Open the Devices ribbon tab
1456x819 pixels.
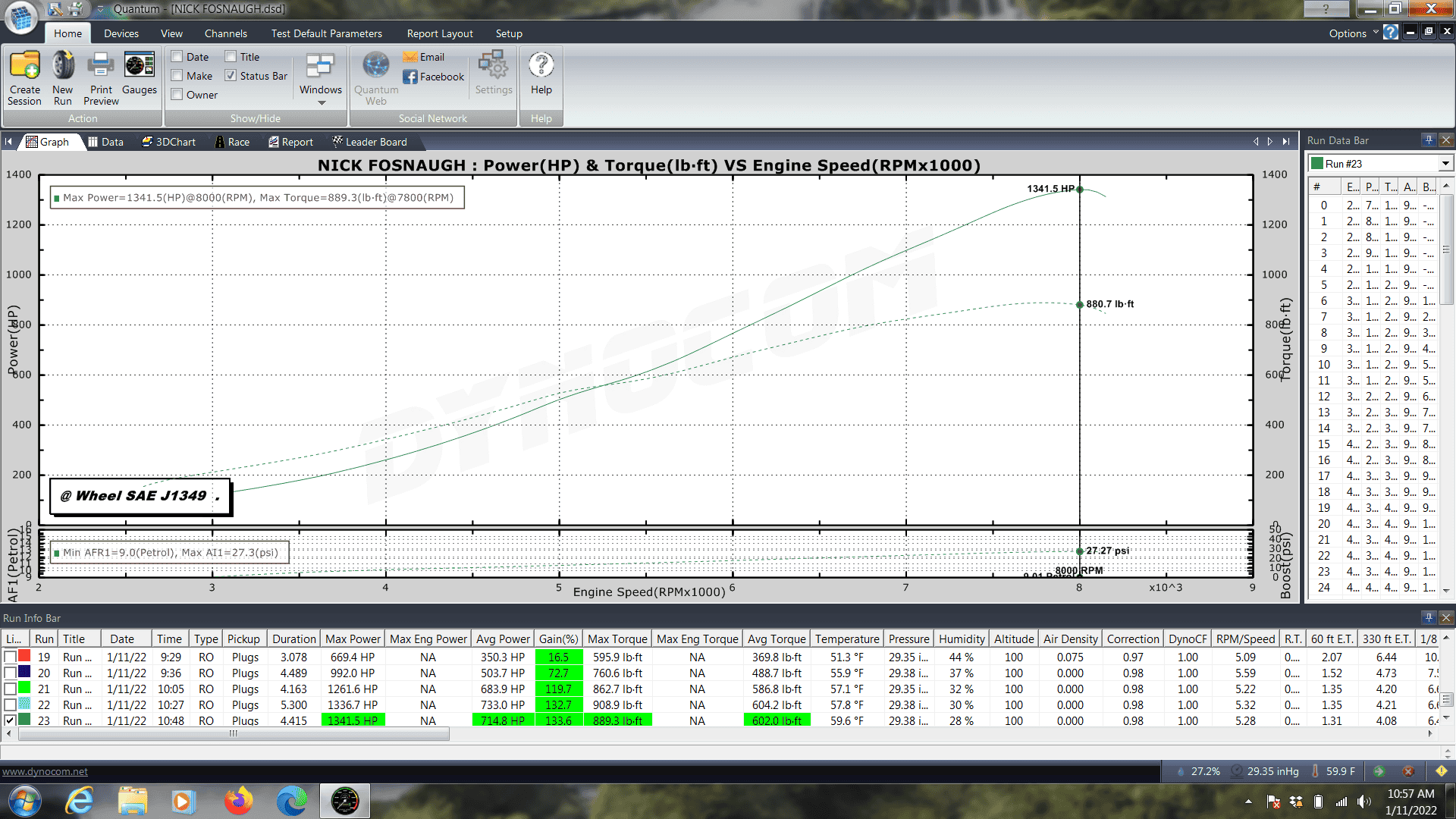[x=121, y=33]
